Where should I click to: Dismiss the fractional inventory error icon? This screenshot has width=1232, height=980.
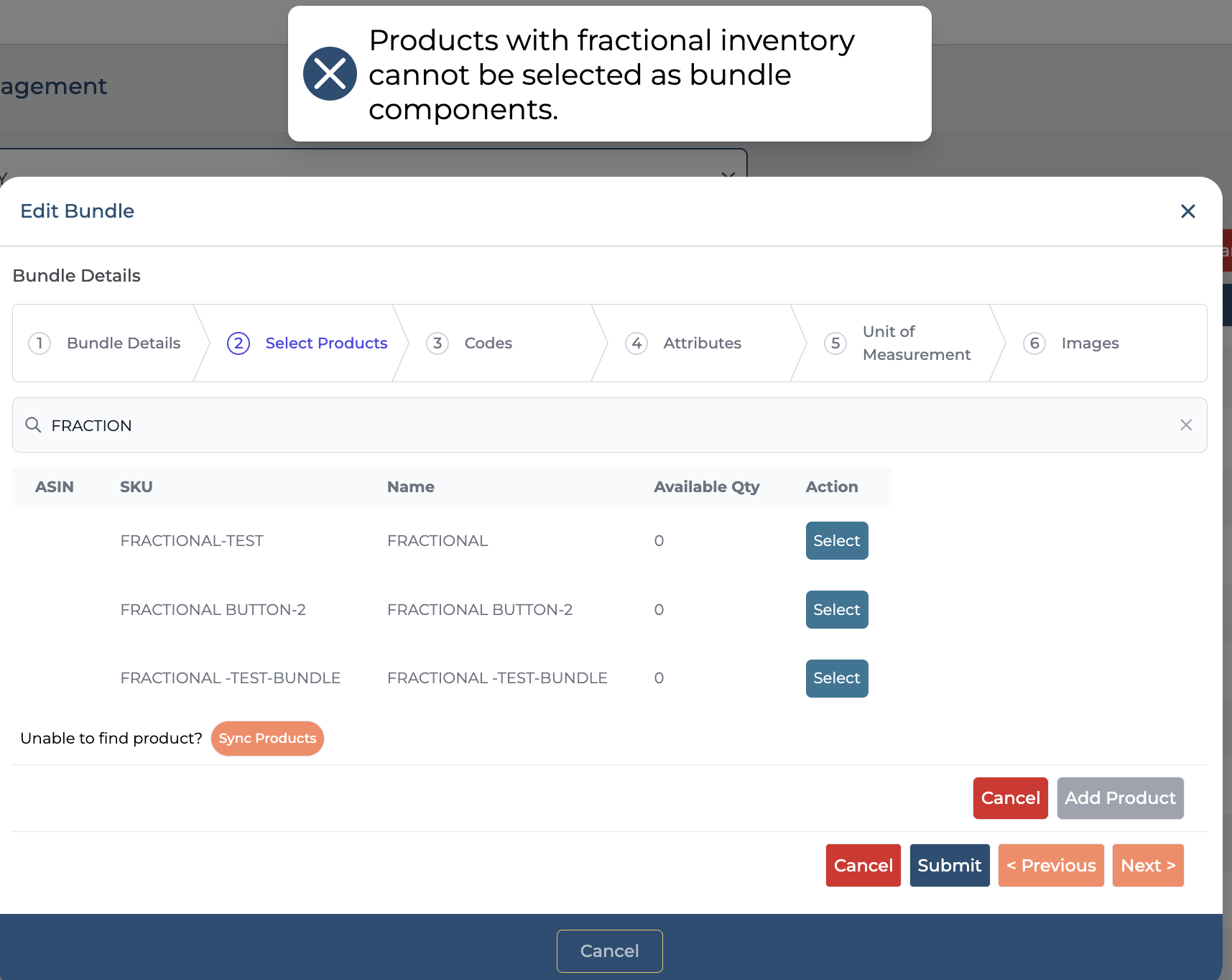pos(330,74)
